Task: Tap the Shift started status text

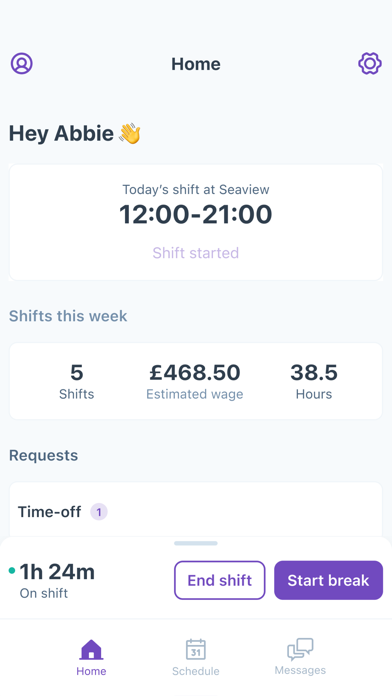Action: [196, 253]
